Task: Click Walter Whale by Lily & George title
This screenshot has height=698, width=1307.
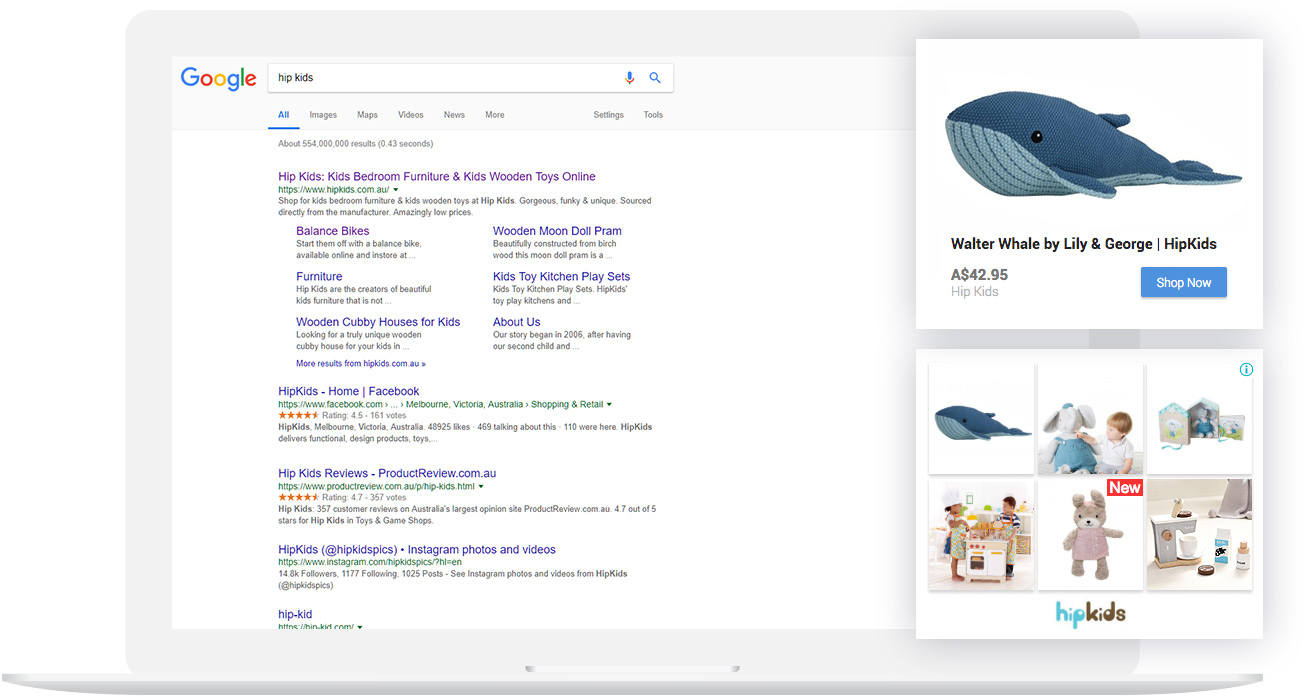Action: pos(1084,244)
